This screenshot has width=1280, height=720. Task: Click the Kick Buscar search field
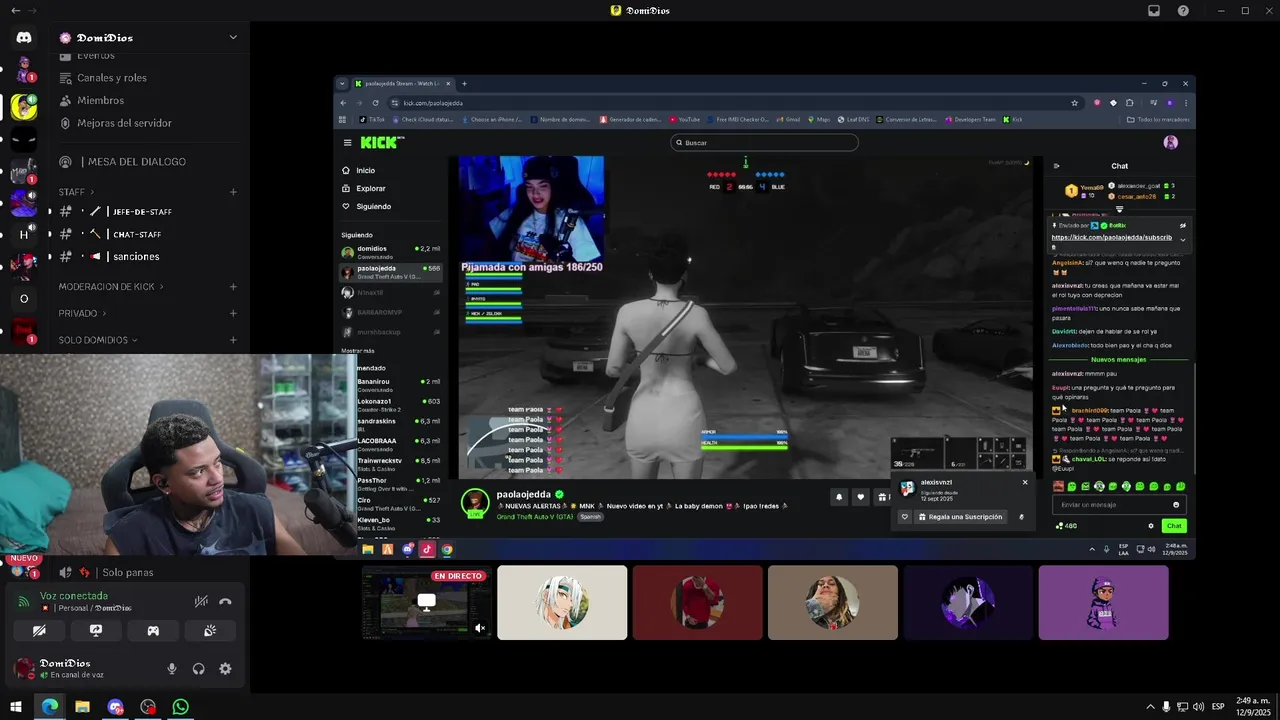(764, 143)
